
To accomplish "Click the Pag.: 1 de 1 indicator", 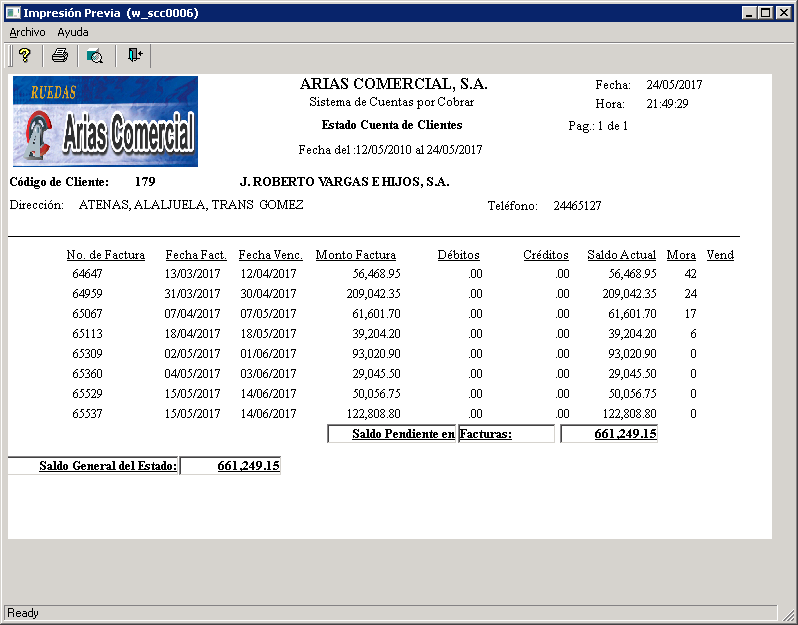I will pos(598,126).
